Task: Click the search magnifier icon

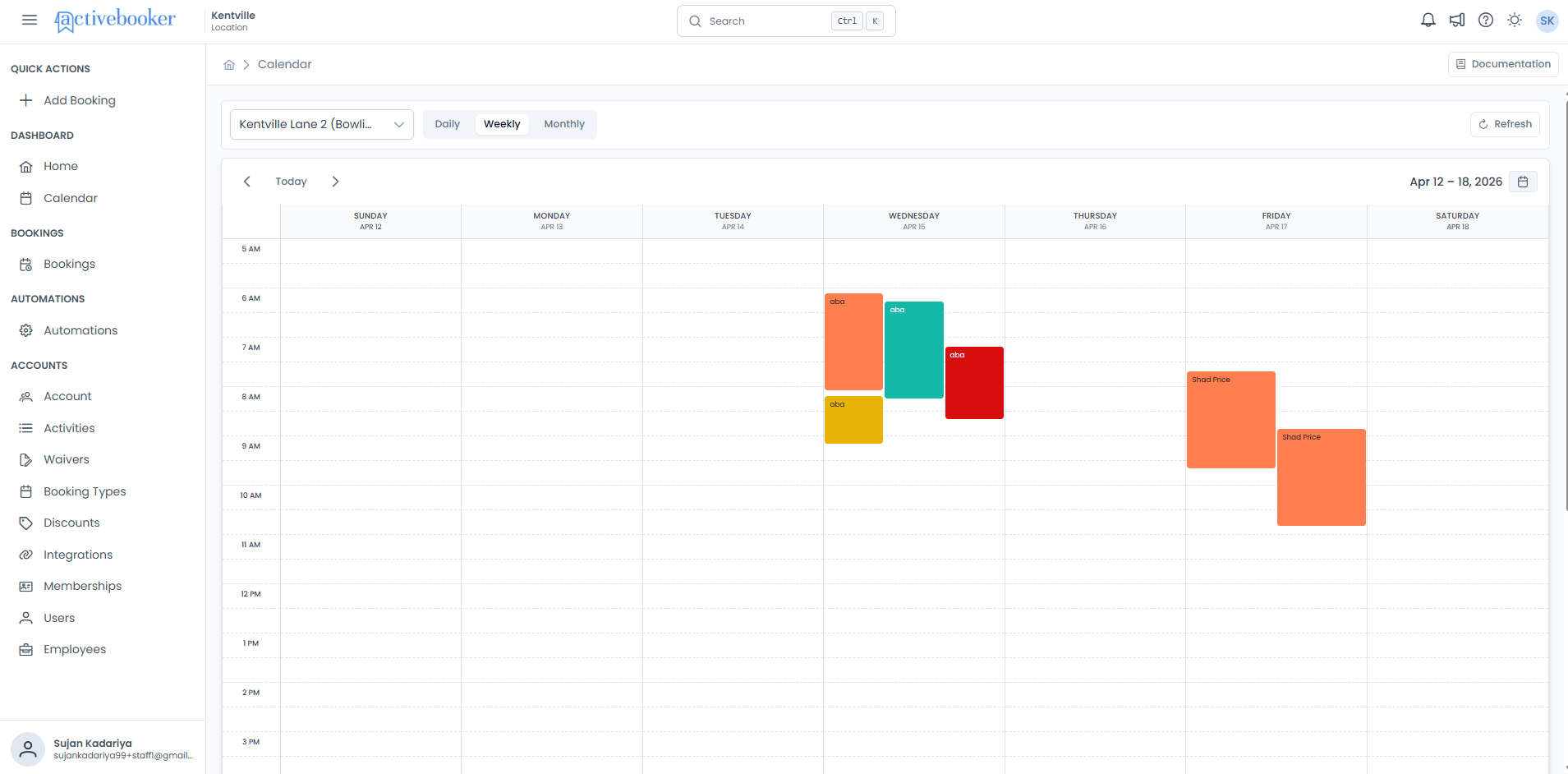Action: pos(695,21)
